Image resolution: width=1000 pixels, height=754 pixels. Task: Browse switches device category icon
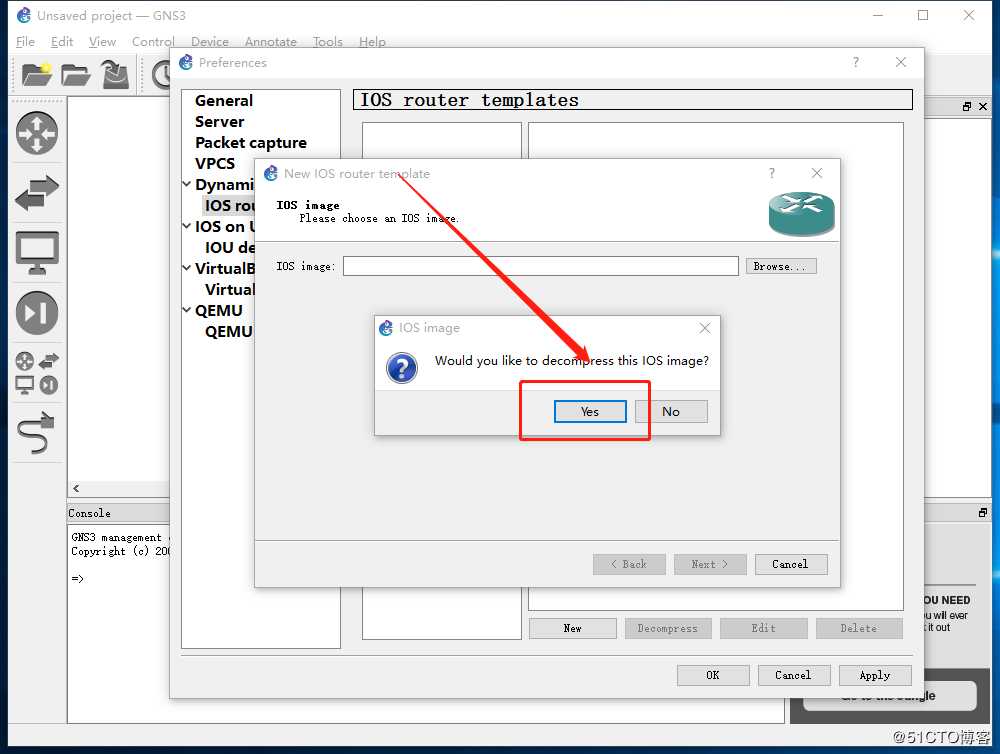[x=37, y=193]
